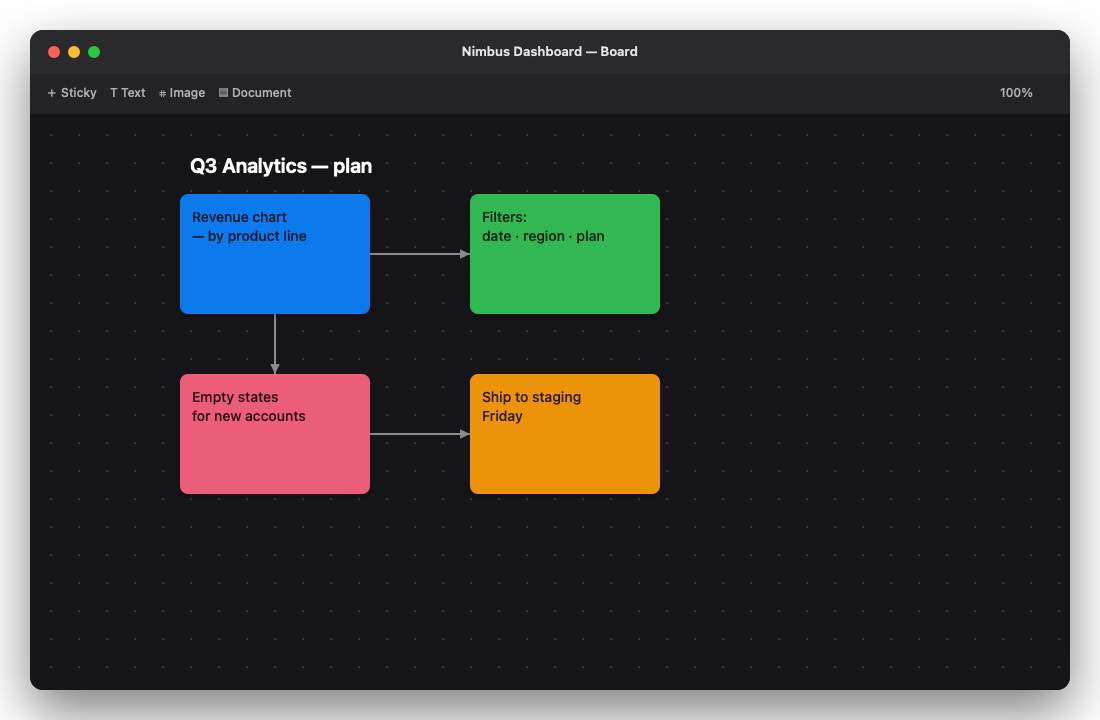Maximize the window with the green button
Screen dimensions: 1100x720
[94, 52]
